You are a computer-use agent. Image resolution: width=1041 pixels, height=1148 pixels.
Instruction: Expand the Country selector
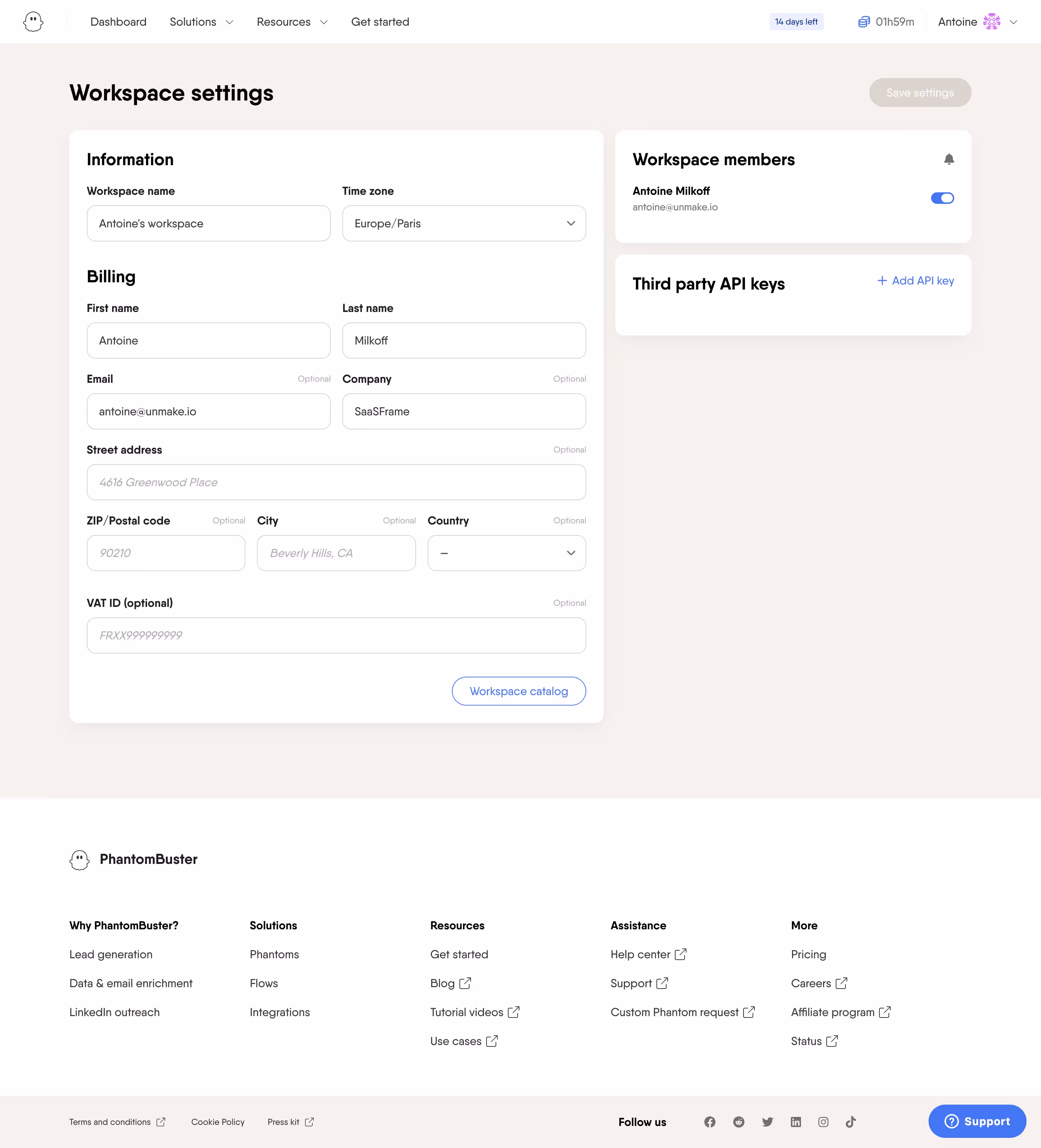tap(506, 553)
